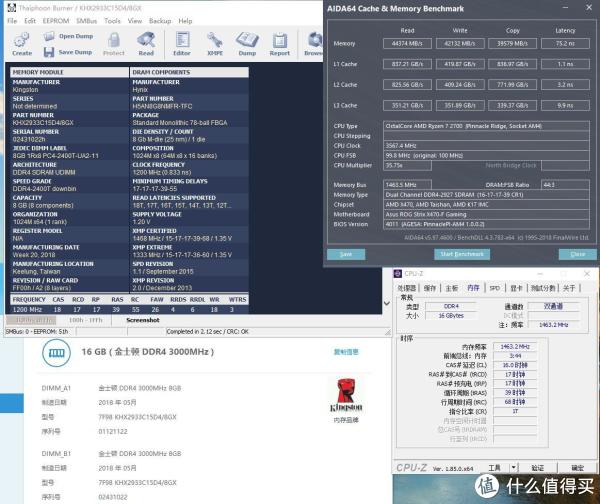Click the Dump book icon
This screenshot has height=504, width=600.
click(247, 40)
